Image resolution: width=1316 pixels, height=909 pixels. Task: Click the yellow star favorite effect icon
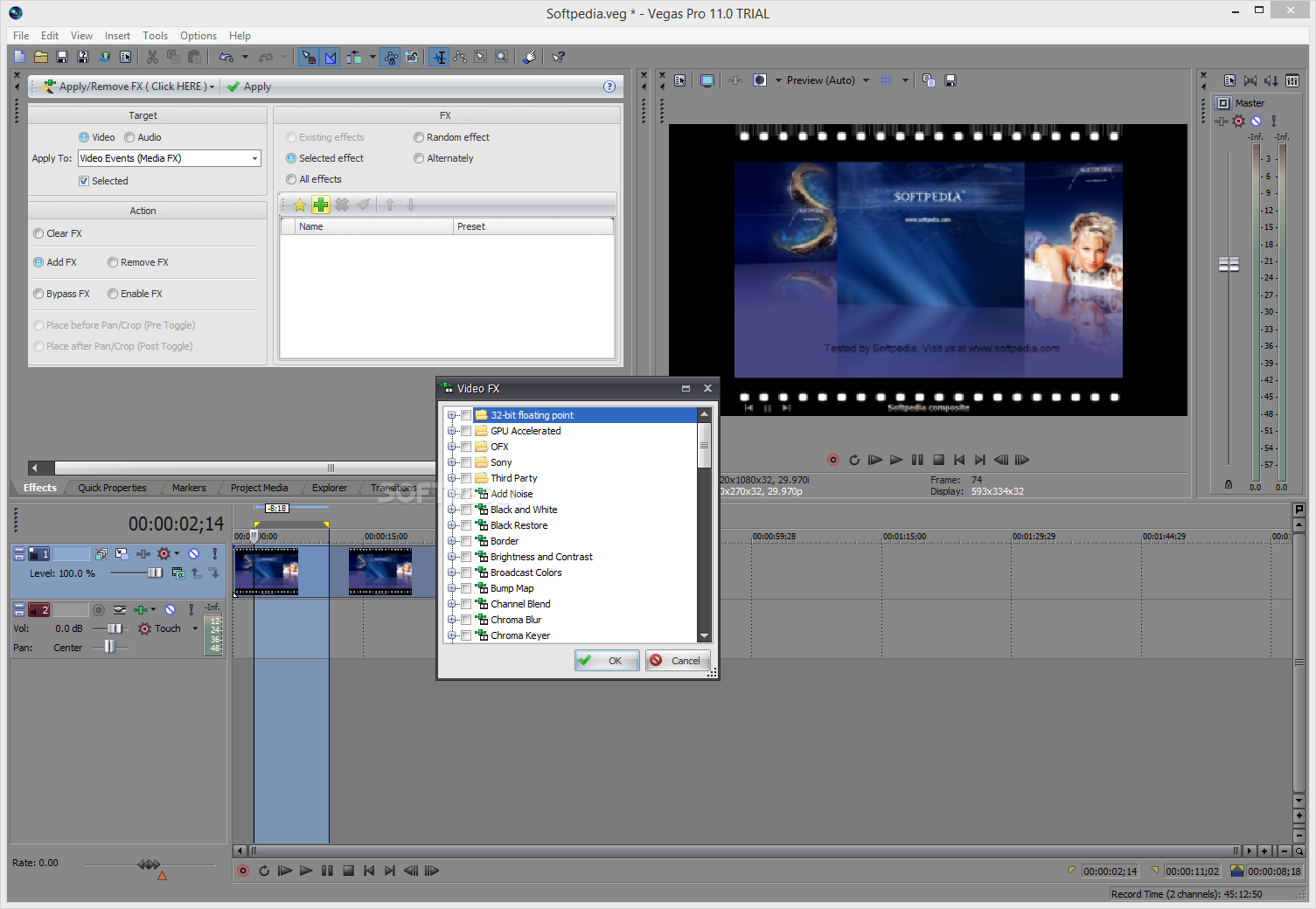[300, 205]
